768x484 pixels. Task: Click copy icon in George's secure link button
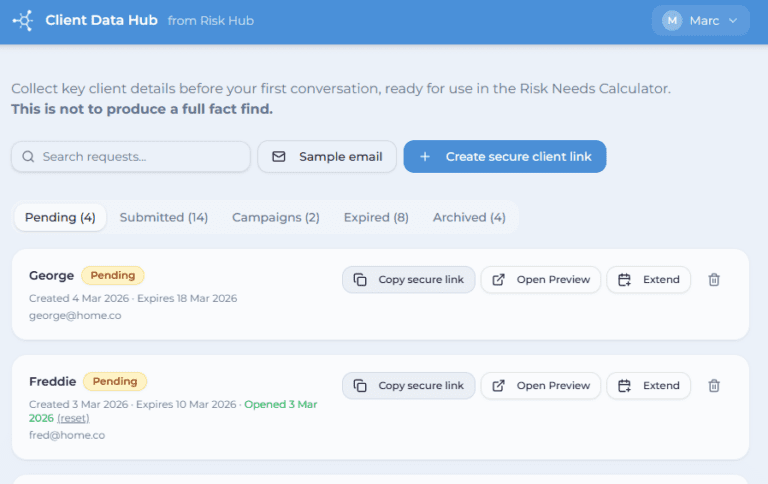tap(361, 280)
